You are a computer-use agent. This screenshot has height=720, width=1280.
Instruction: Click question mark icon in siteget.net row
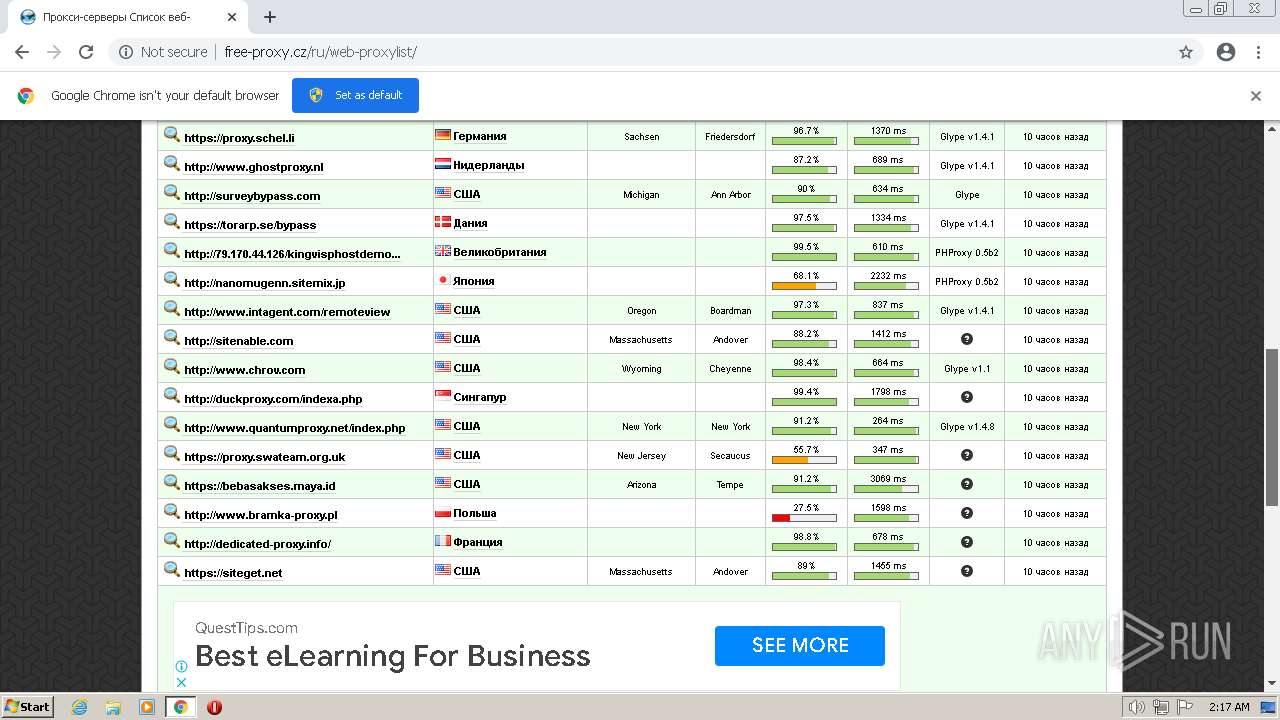[x=967, y=571]
